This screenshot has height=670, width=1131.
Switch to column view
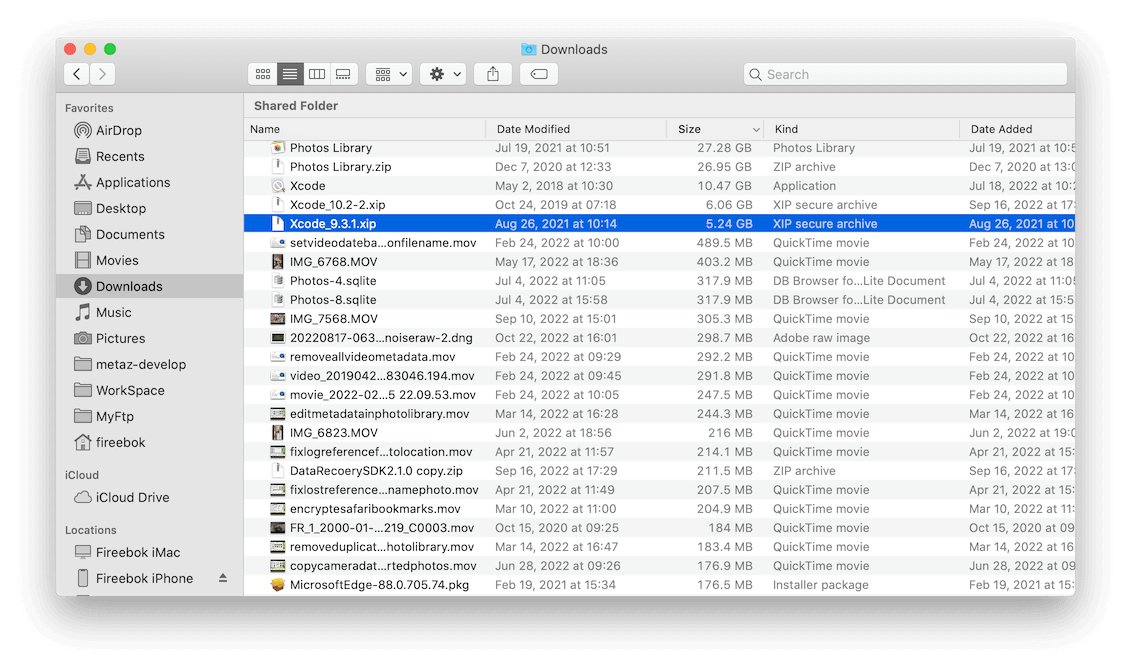[317, 74]
